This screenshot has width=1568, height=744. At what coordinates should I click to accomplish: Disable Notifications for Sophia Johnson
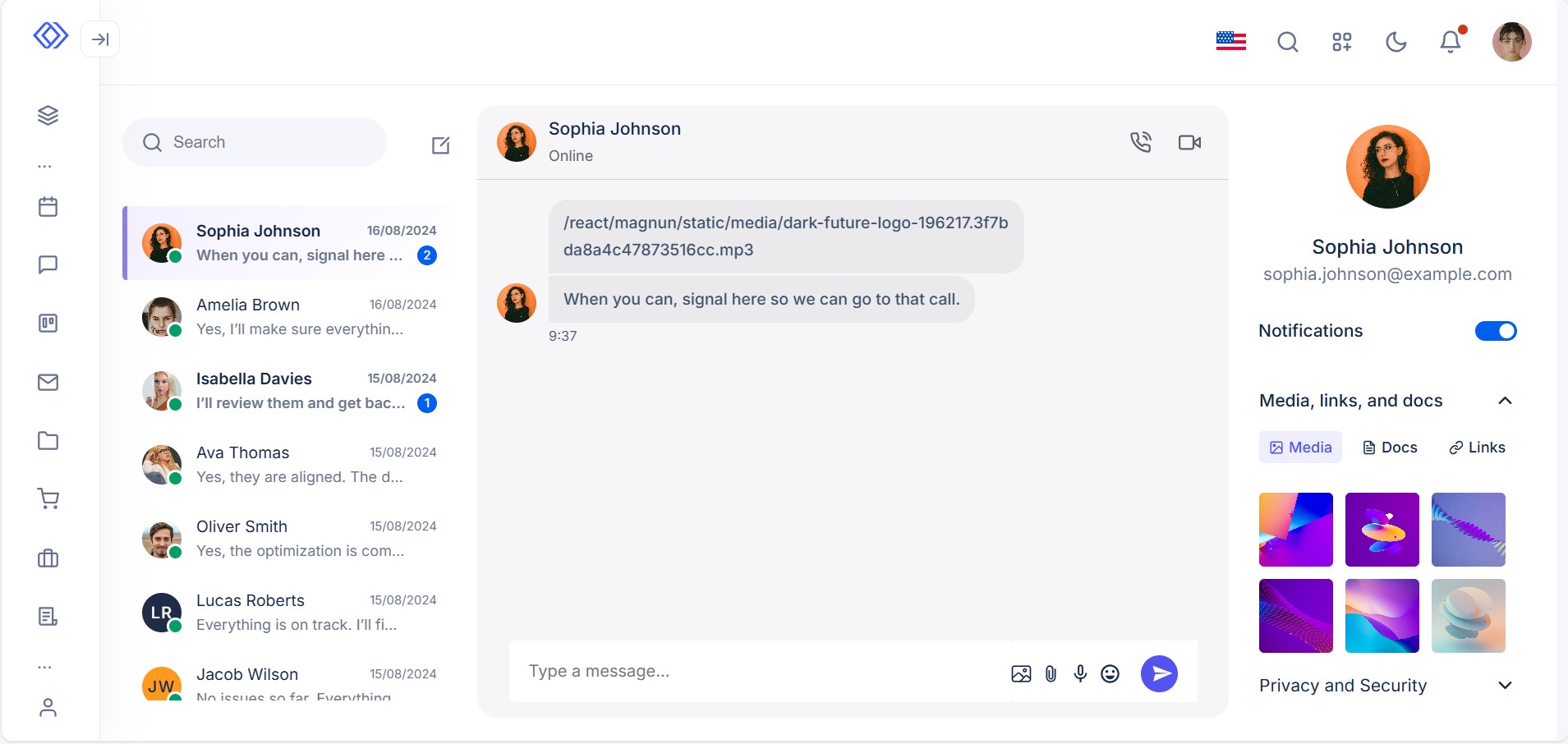pyautogui.click(x=1495, y=331)
